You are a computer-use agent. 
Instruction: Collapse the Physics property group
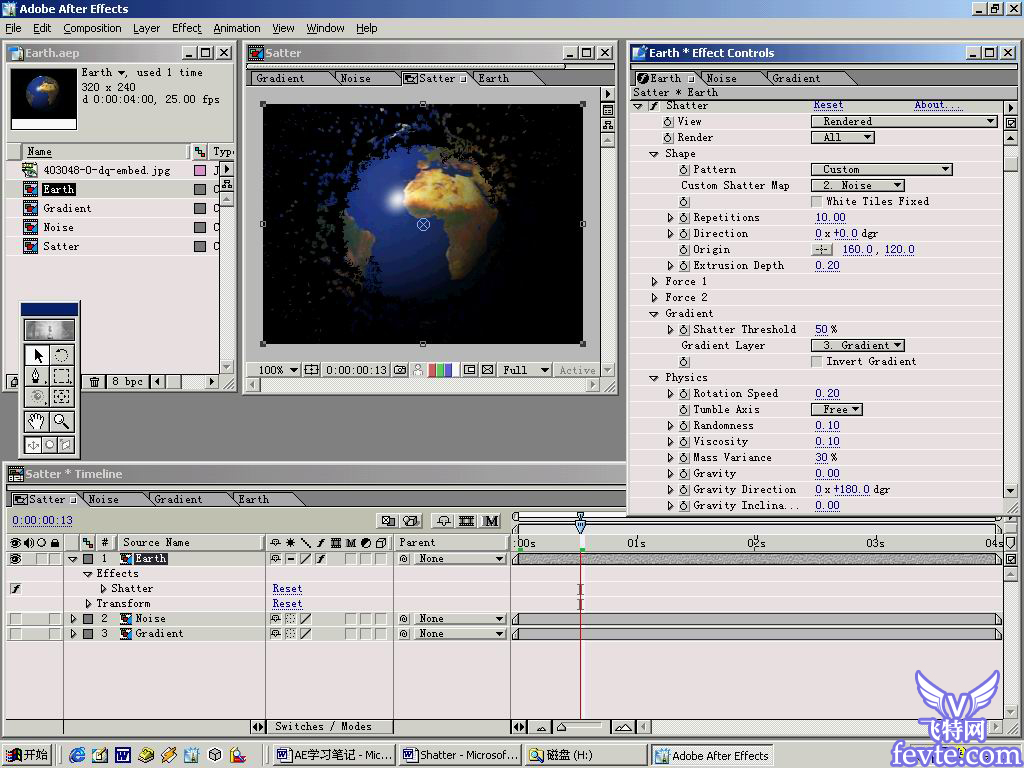[654, 378]
